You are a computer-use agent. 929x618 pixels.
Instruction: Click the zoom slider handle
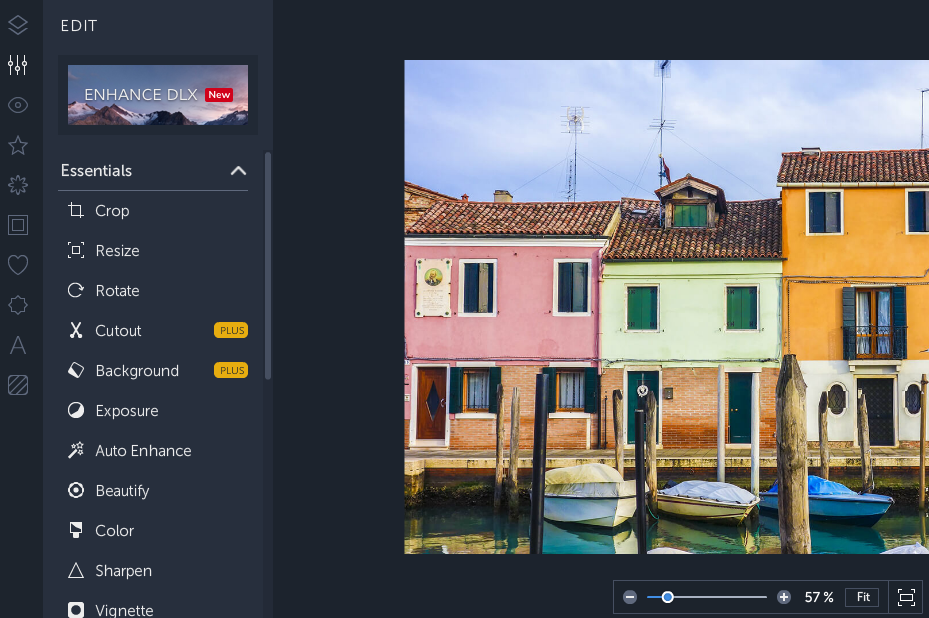(x=667, y=597)
